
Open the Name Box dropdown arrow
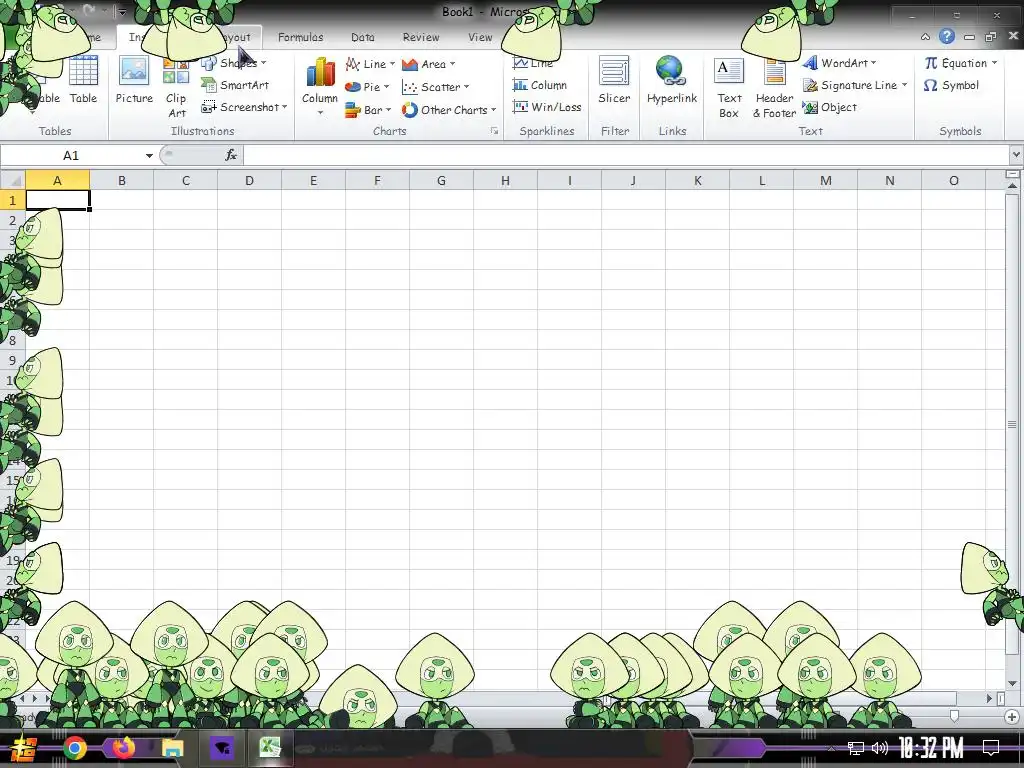(149, 155)
